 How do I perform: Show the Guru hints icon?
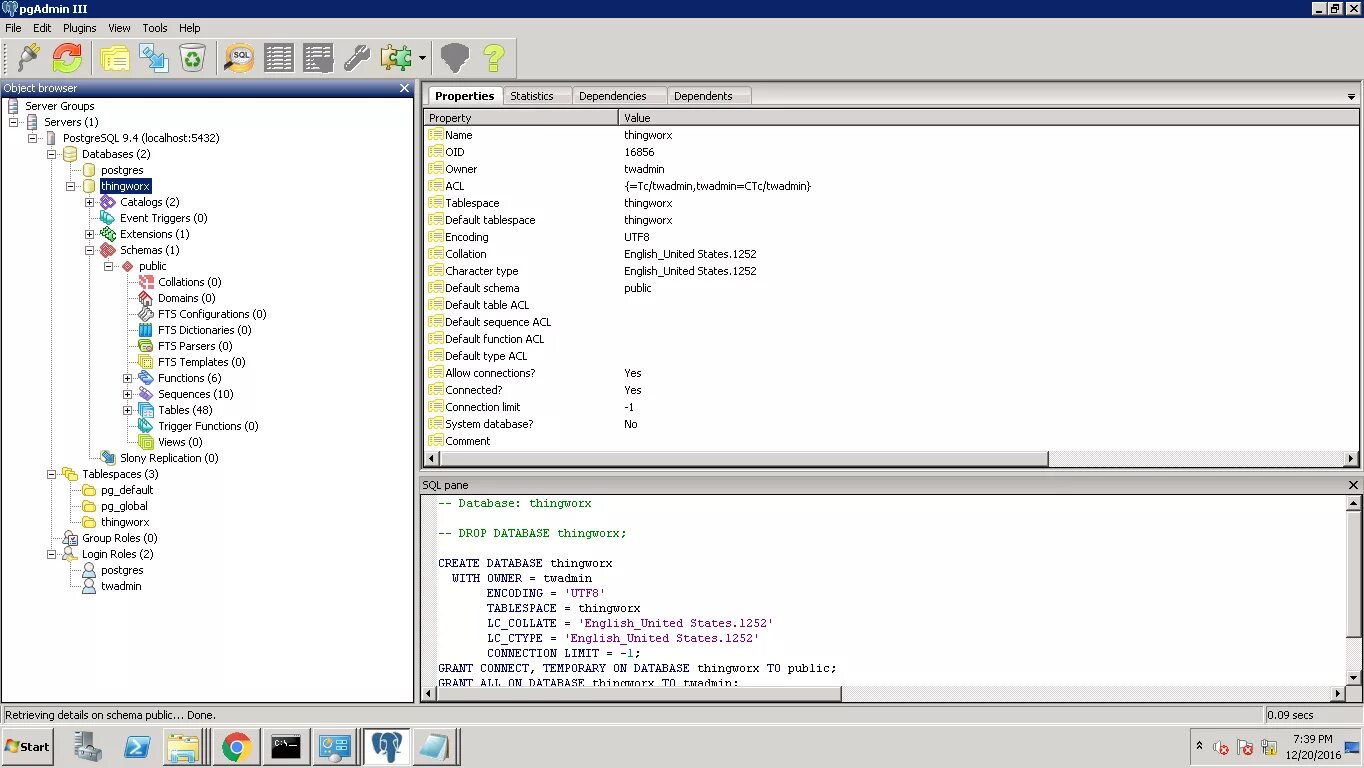click(455, 58)
